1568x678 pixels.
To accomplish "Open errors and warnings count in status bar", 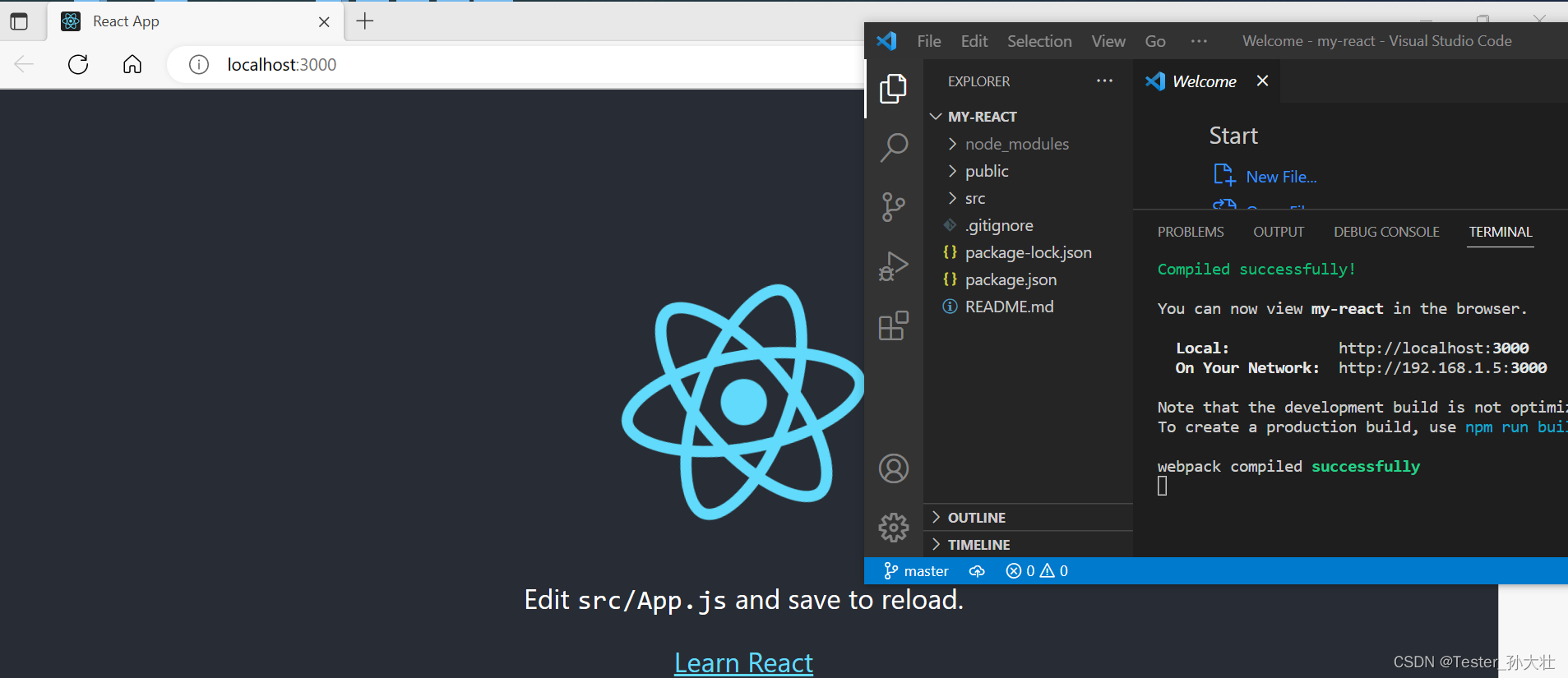I will 1037,571.
